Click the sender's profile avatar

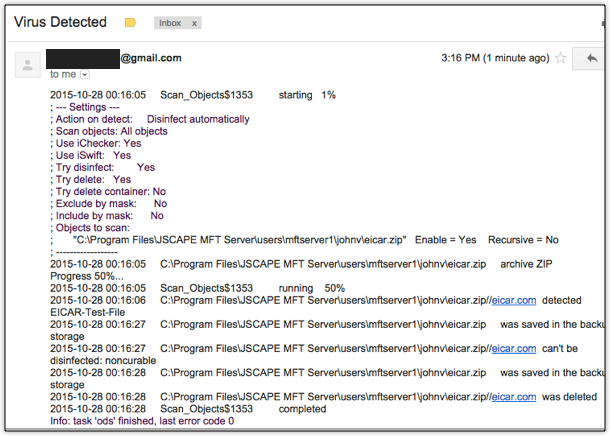click(x=28, y=65)
